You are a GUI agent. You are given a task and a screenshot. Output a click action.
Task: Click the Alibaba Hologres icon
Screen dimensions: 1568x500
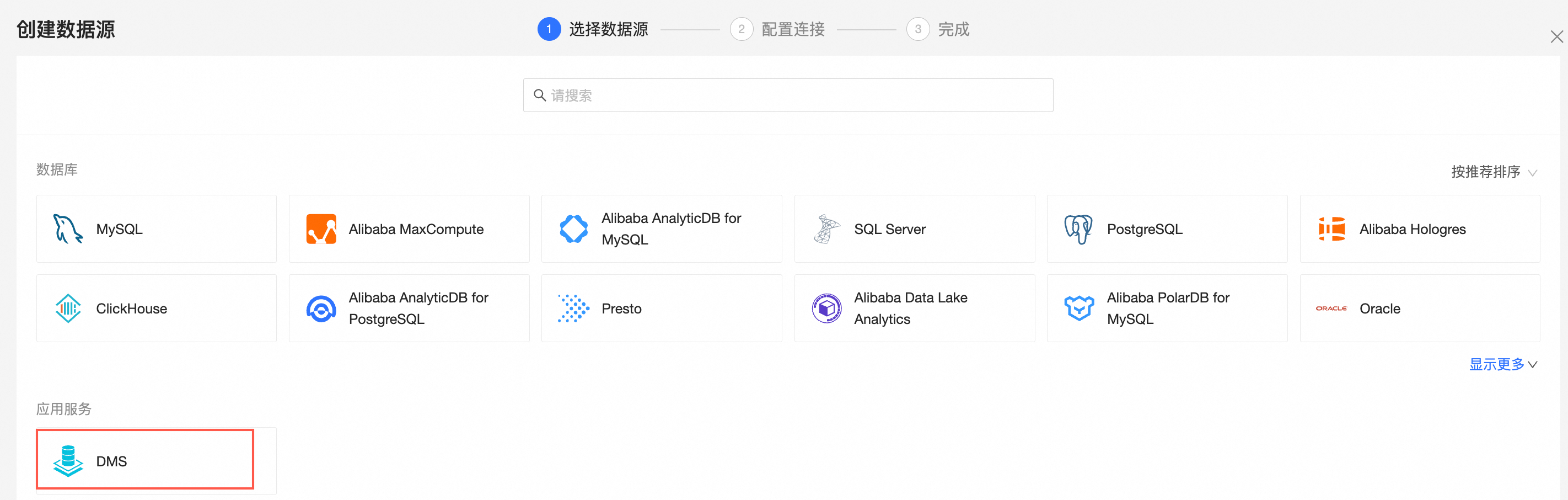click(1331, 229)
